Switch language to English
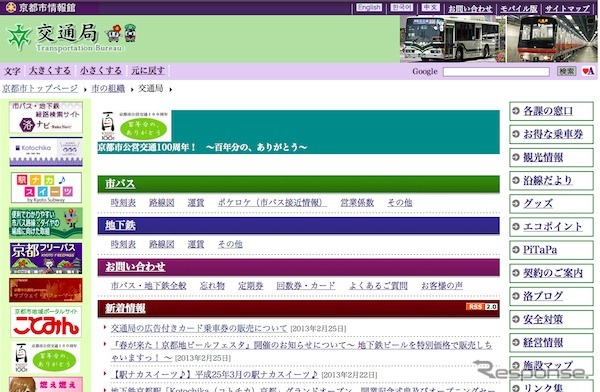This screenshot has width=600, height=392. pos(369,7)
